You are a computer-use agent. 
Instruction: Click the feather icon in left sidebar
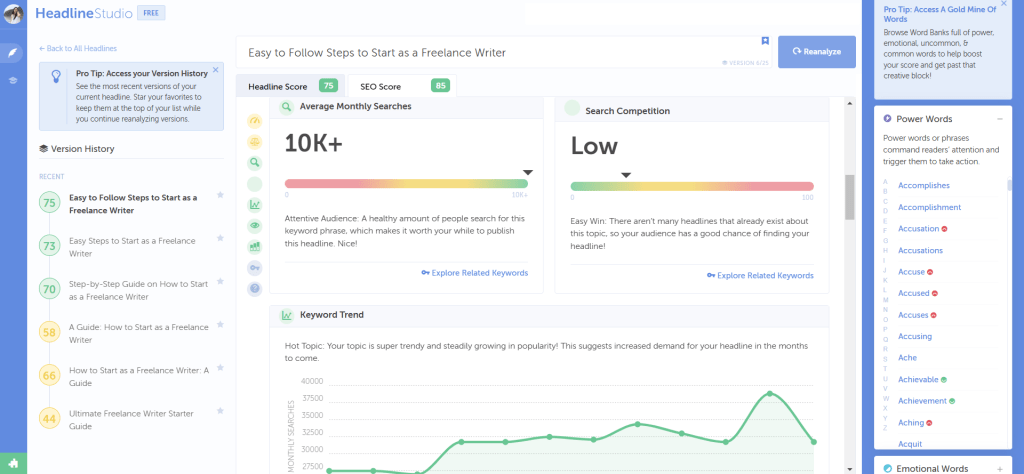coord(13,52)
